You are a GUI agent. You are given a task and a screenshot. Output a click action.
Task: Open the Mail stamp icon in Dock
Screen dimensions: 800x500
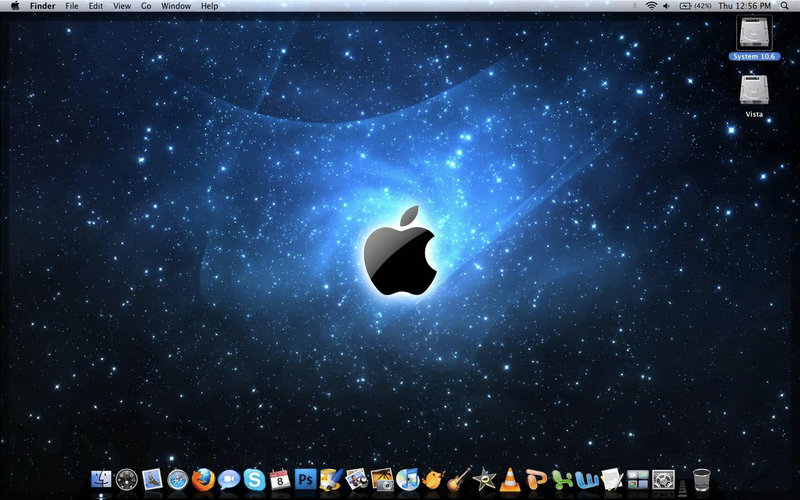[152, 480]
